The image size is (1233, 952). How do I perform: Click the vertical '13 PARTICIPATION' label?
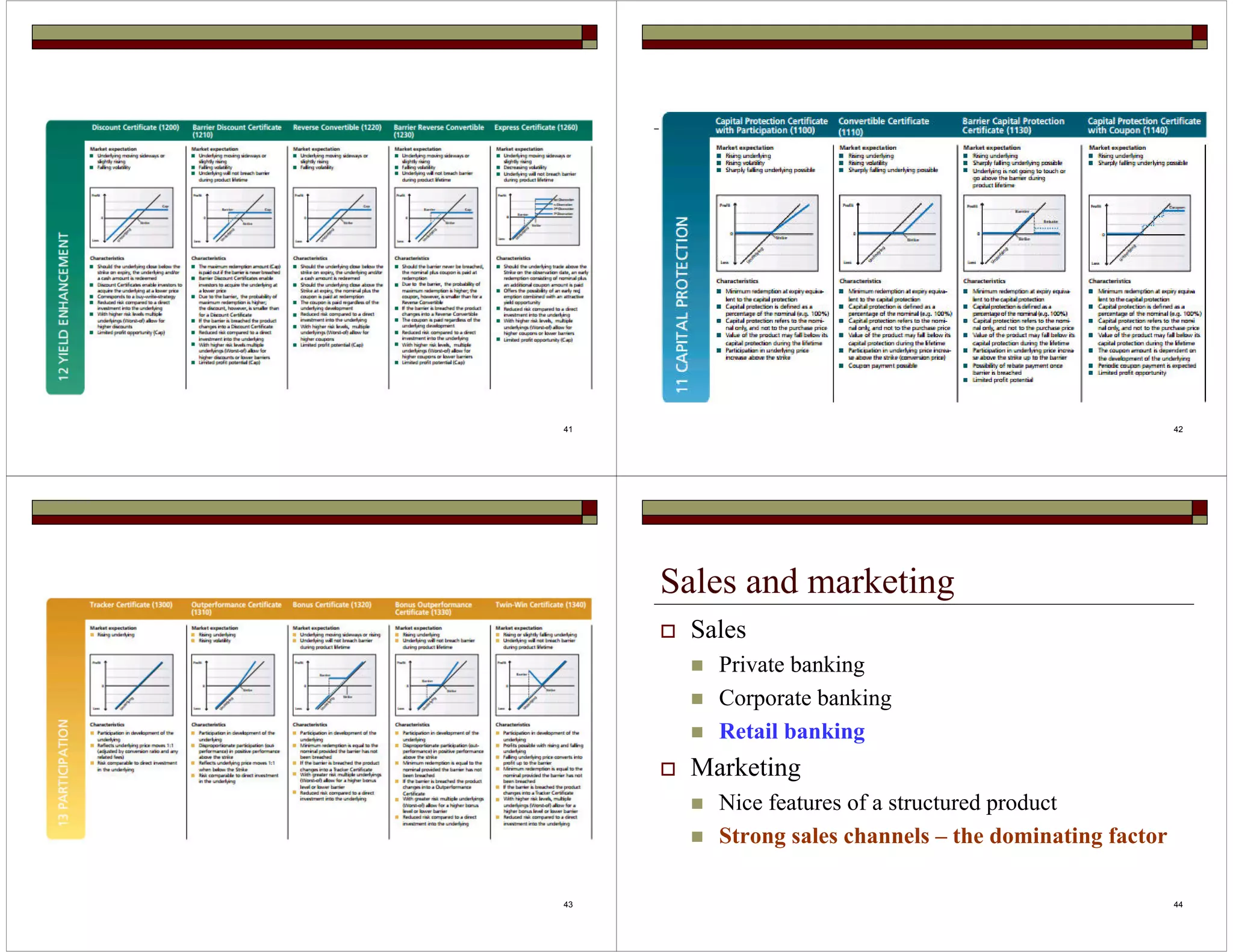coord(63,773)
